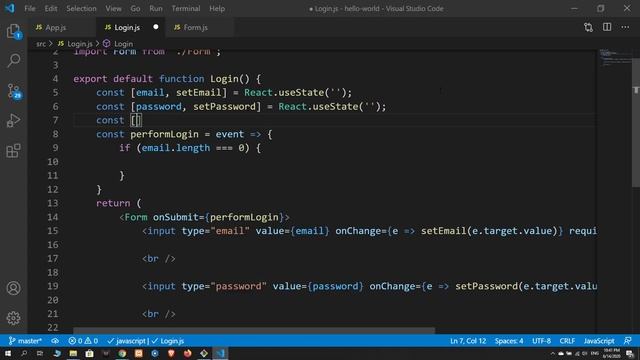The width and height of the screenshot is (640, 360).
Task: Click the horizontal scrollbar in editor
Action: tap(254, 330)
